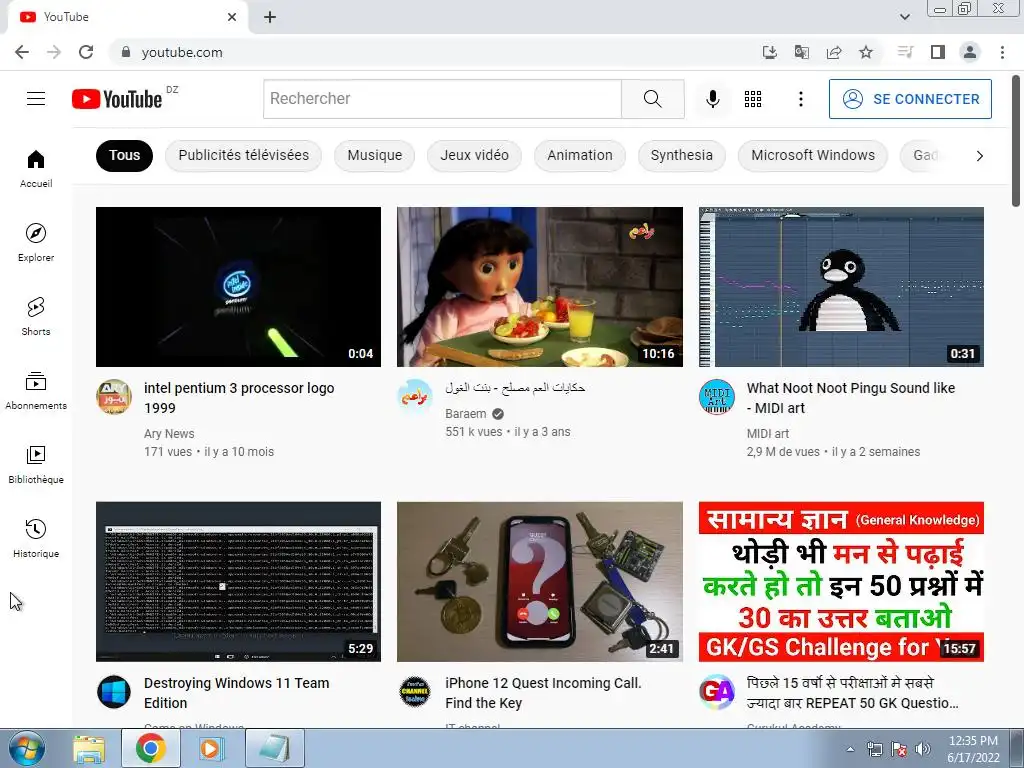
Task: Click SE CONNECTER button
Action: coord(910,99)
